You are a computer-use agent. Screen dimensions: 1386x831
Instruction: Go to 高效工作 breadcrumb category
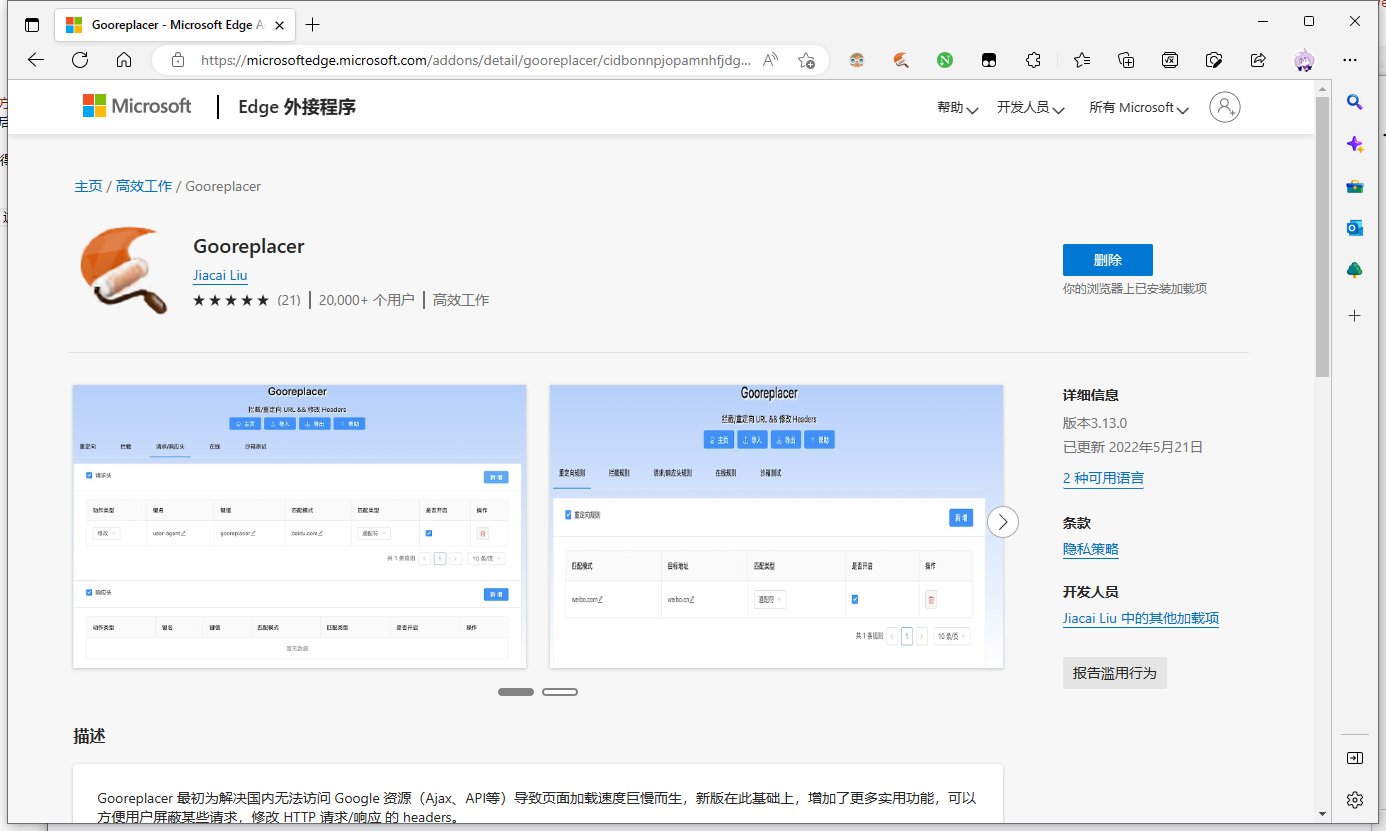144,186
